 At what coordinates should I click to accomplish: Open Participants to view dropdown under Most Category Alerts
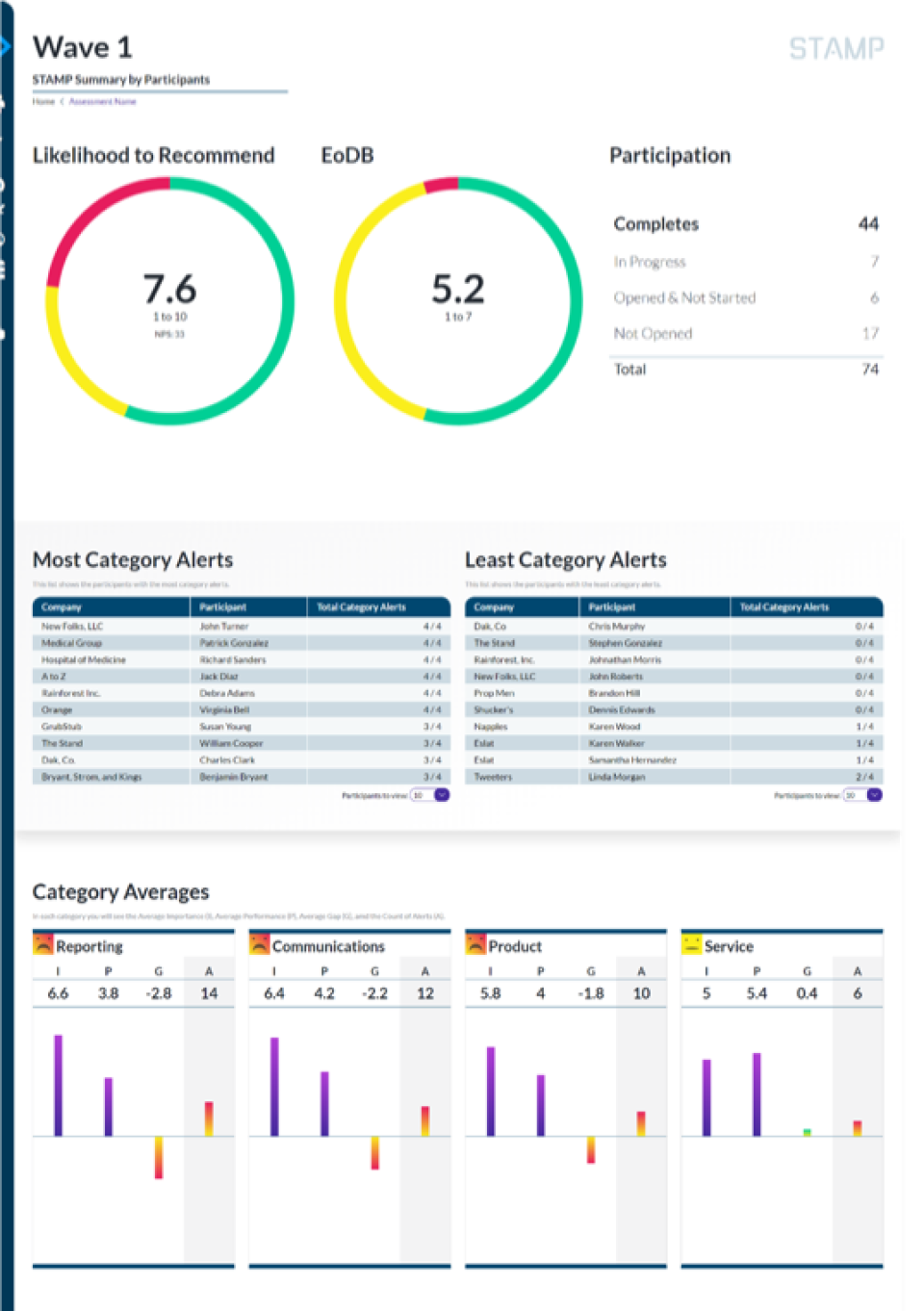click(x=442, y=795)
